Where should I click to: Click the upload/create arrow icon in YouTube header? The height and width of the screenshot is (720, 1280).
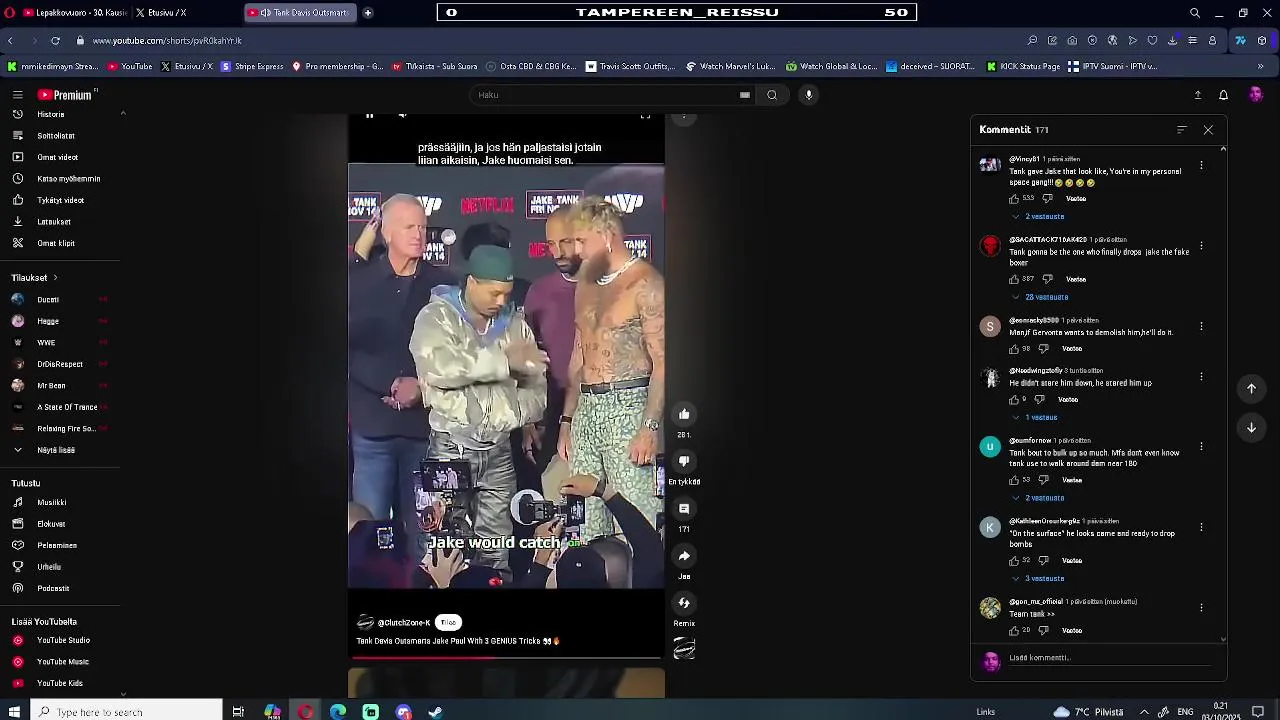[1197, 95]
